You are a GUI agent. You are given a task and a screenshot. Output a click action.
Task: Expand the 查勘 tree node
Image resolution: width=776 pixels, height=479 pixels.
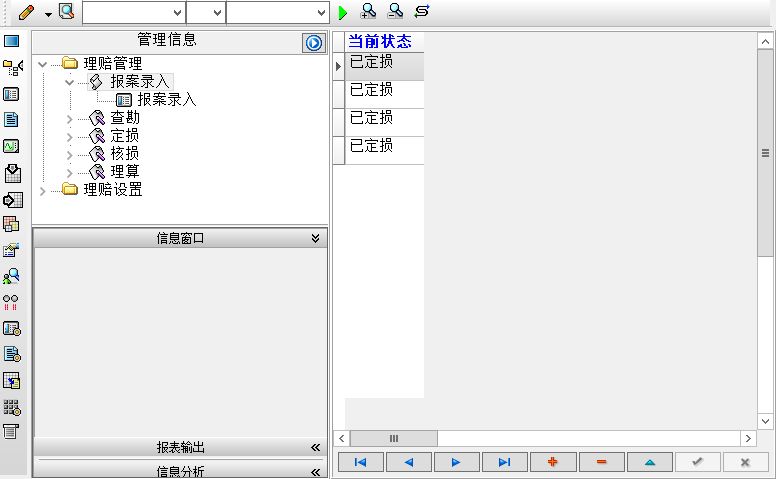(x=69, y=119)
